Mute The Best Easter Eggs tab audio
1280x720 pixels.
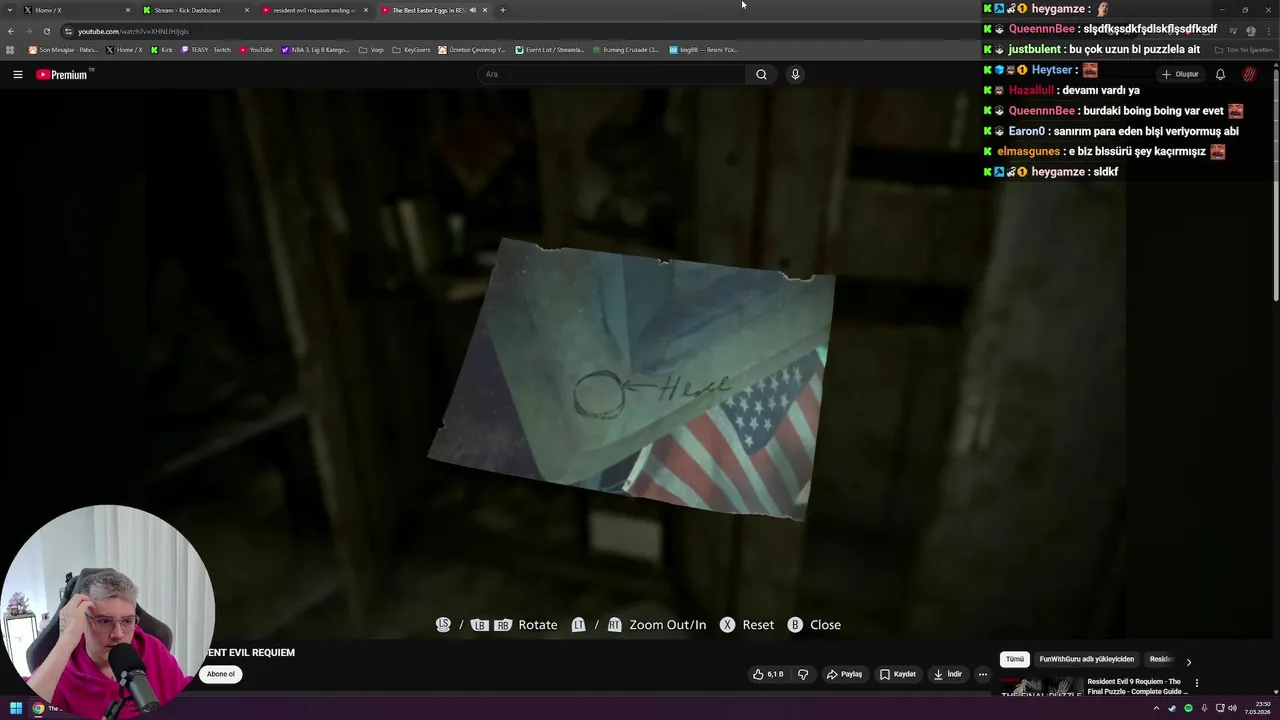coord(473,10)
